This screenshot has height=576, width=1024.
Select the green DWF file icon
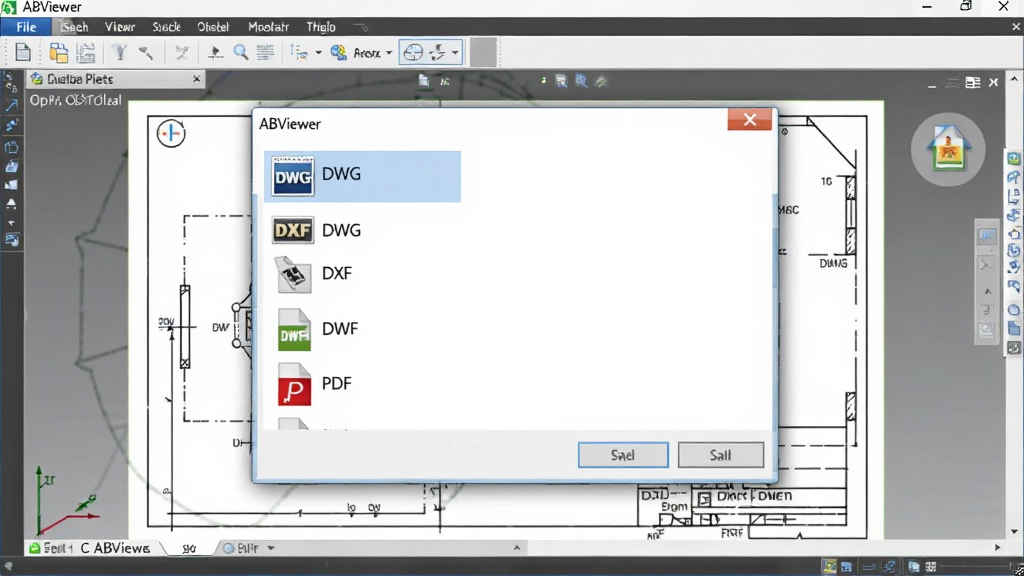pyautogui.click(x=294, y=330)
